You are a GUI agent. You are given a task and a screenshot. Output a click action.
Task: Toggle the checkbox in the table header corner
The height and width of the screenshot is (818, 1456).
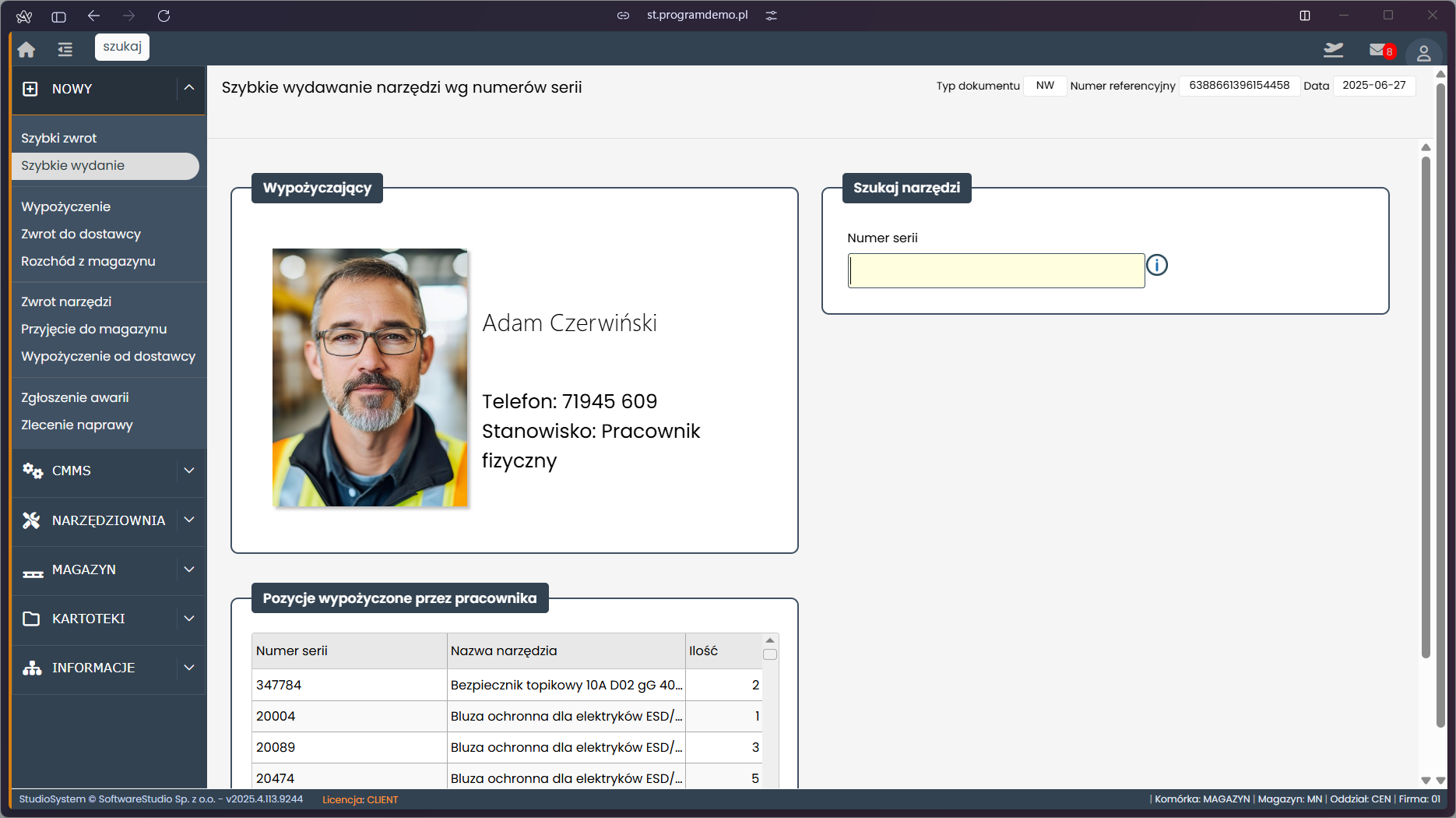[x=770, y=654]
